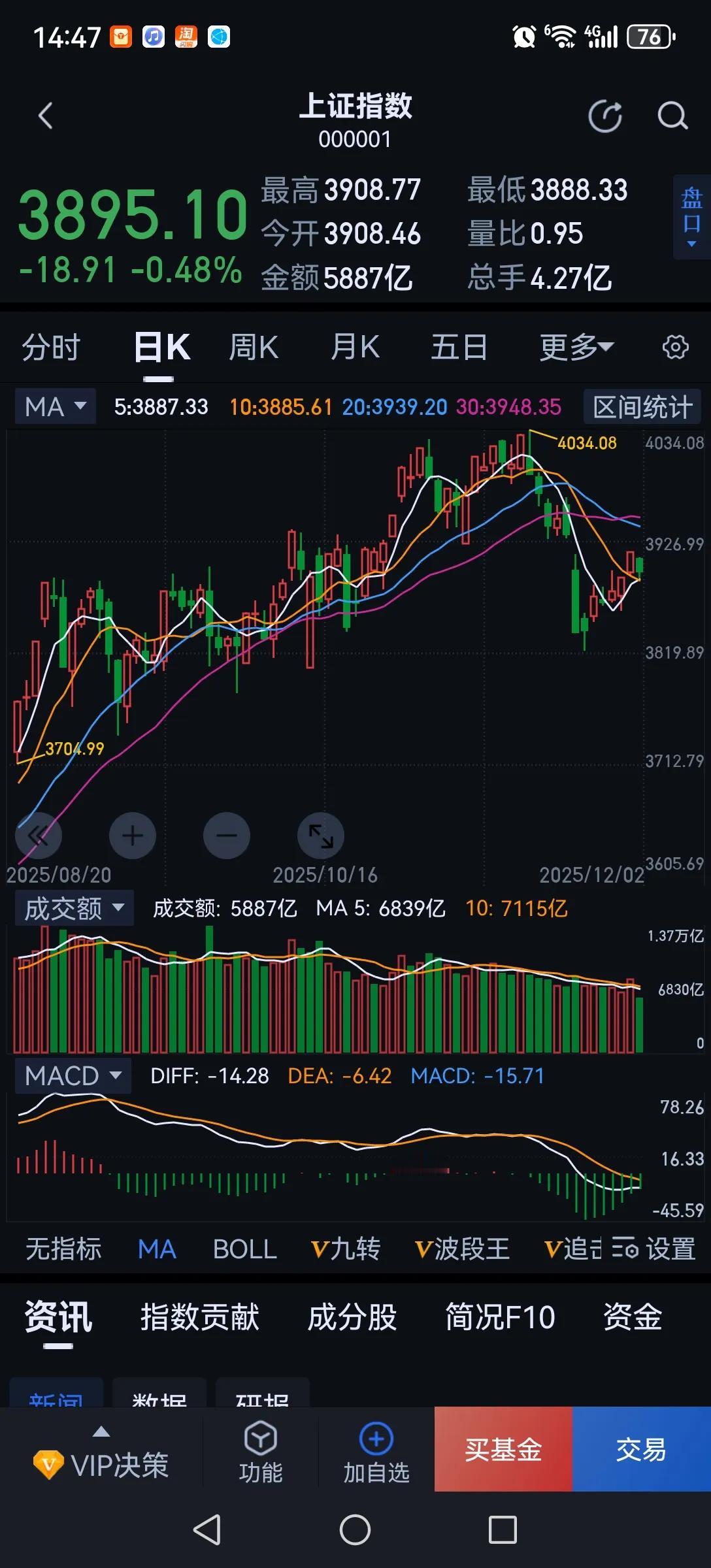Tap the Taobao notification icon
Screen dimensions: 711x1568
tap(186, 37)
